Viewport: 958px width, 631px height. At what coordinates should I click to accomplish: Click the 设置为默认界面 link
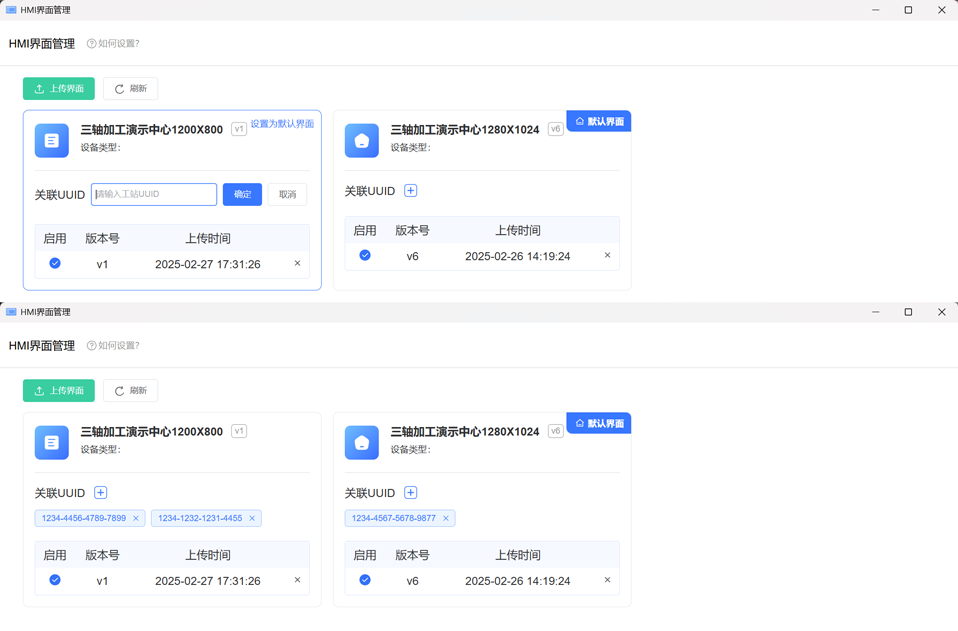click(282, 124)
